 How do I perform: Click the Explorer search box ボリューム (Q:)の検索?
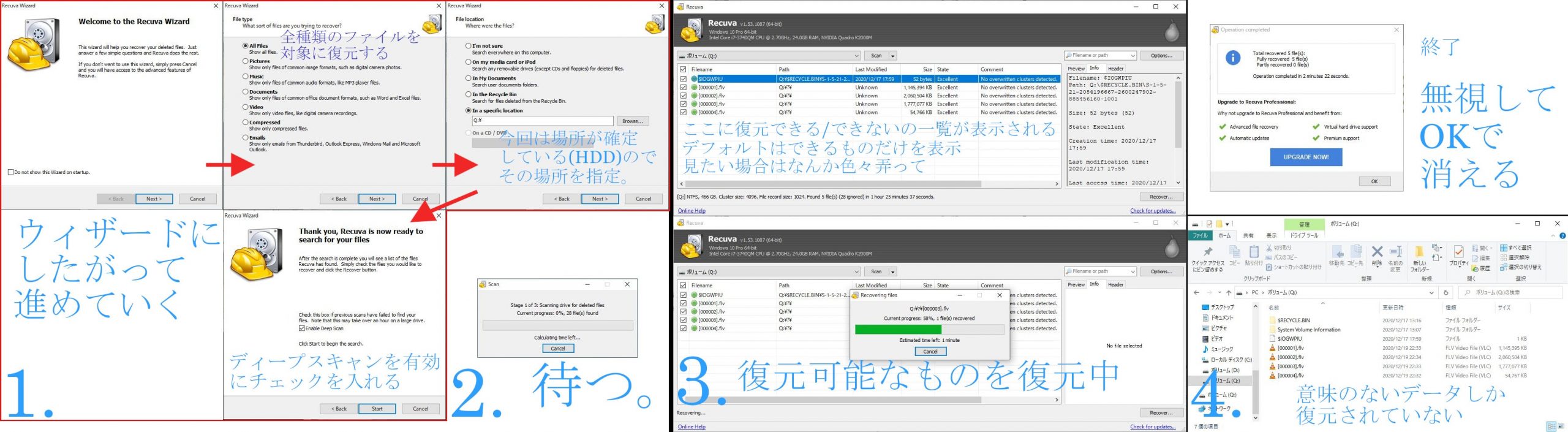(x=1510, y=292)
